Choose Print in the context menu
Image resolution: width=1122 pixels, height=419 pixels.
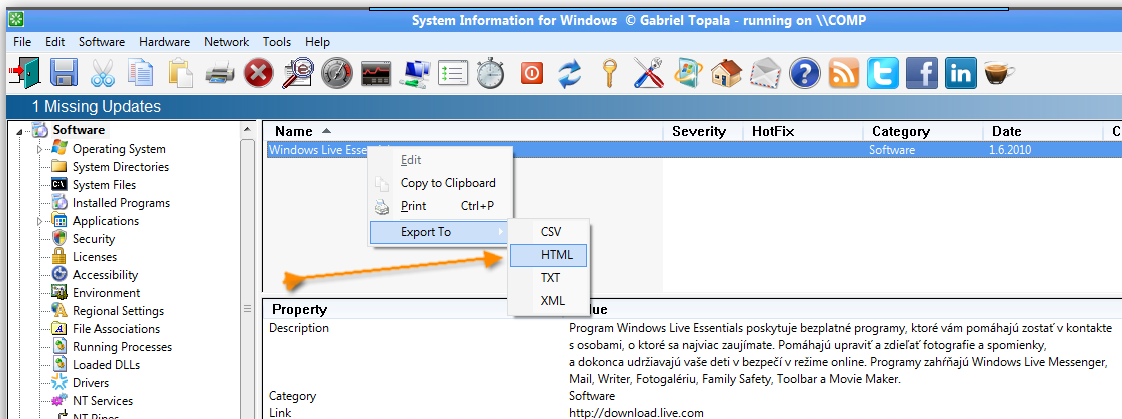(439, 206)
